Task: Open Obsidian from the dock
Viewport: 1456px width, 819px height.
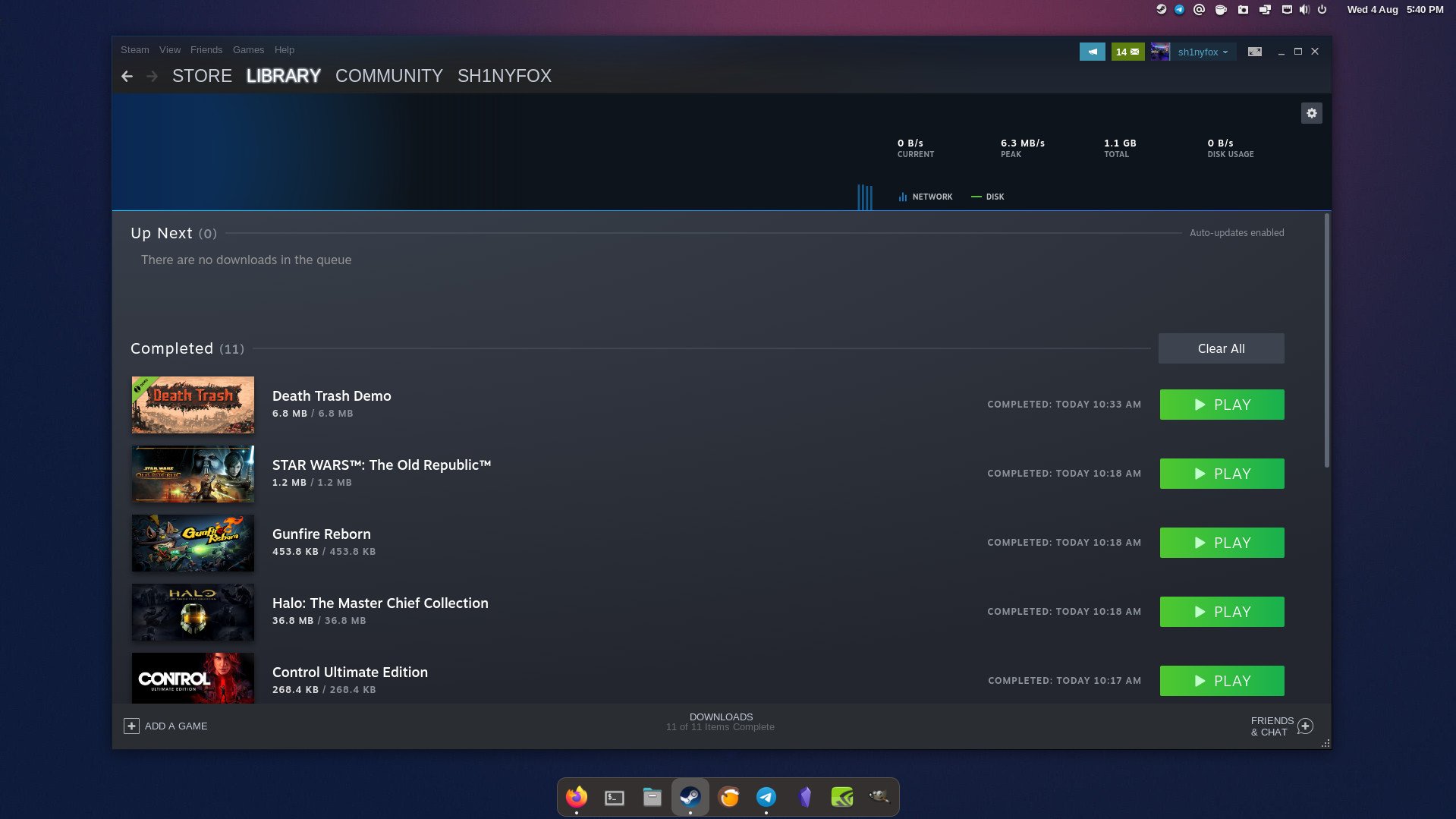Action: coord(804,797)
